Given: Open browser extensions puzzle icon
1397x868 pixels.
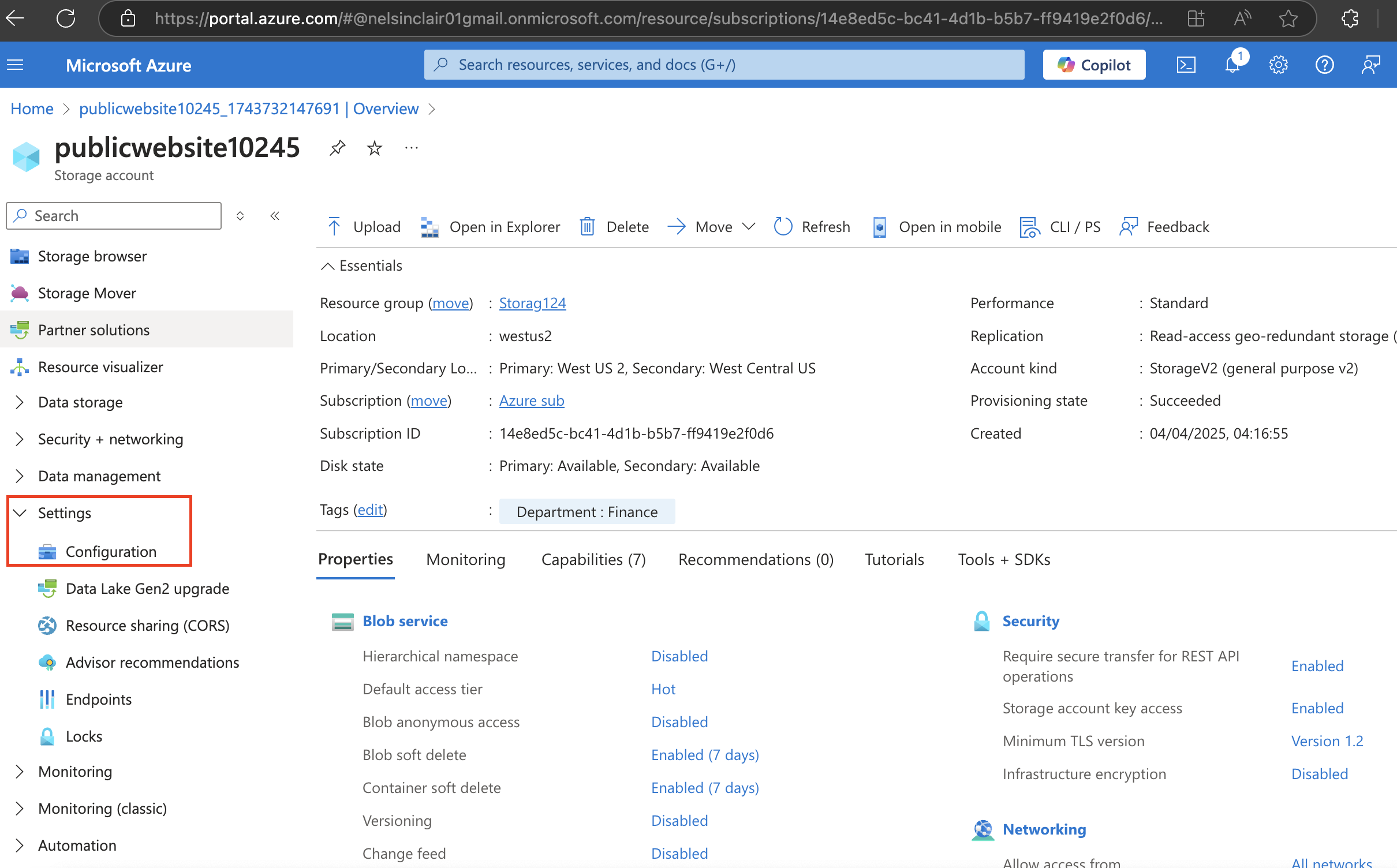Looking at the screenshot, I should click(x=1350, y=18).
